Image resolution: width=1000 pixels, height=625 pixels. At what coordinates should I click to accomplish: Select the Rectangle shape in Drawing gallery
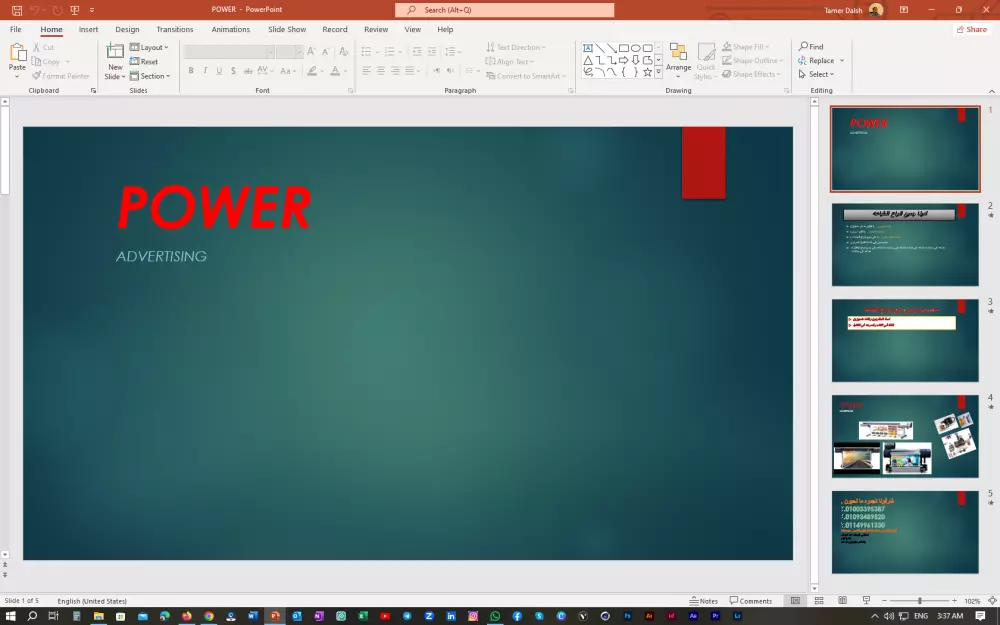[625, 47]
